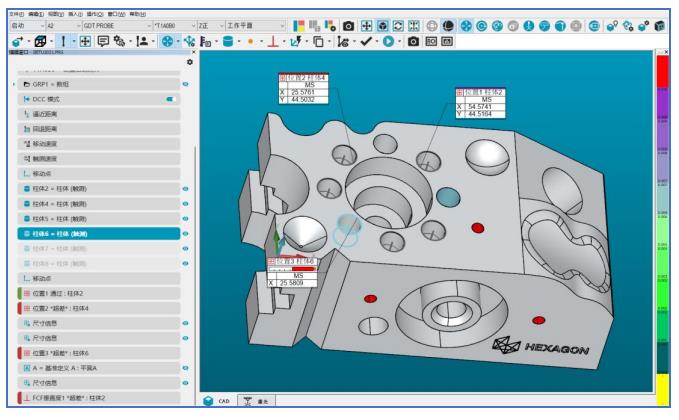Viewport: 679px width, 420px height.
Task: Toggle visibility eye for 柱体4 feature
Action: [x=186, y=203]
